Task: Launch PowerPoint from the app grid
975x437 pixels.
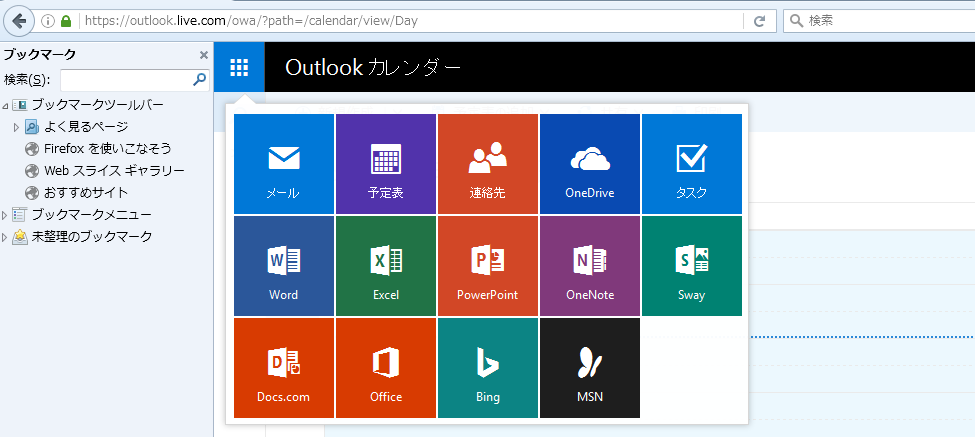Action: point(488,266)
